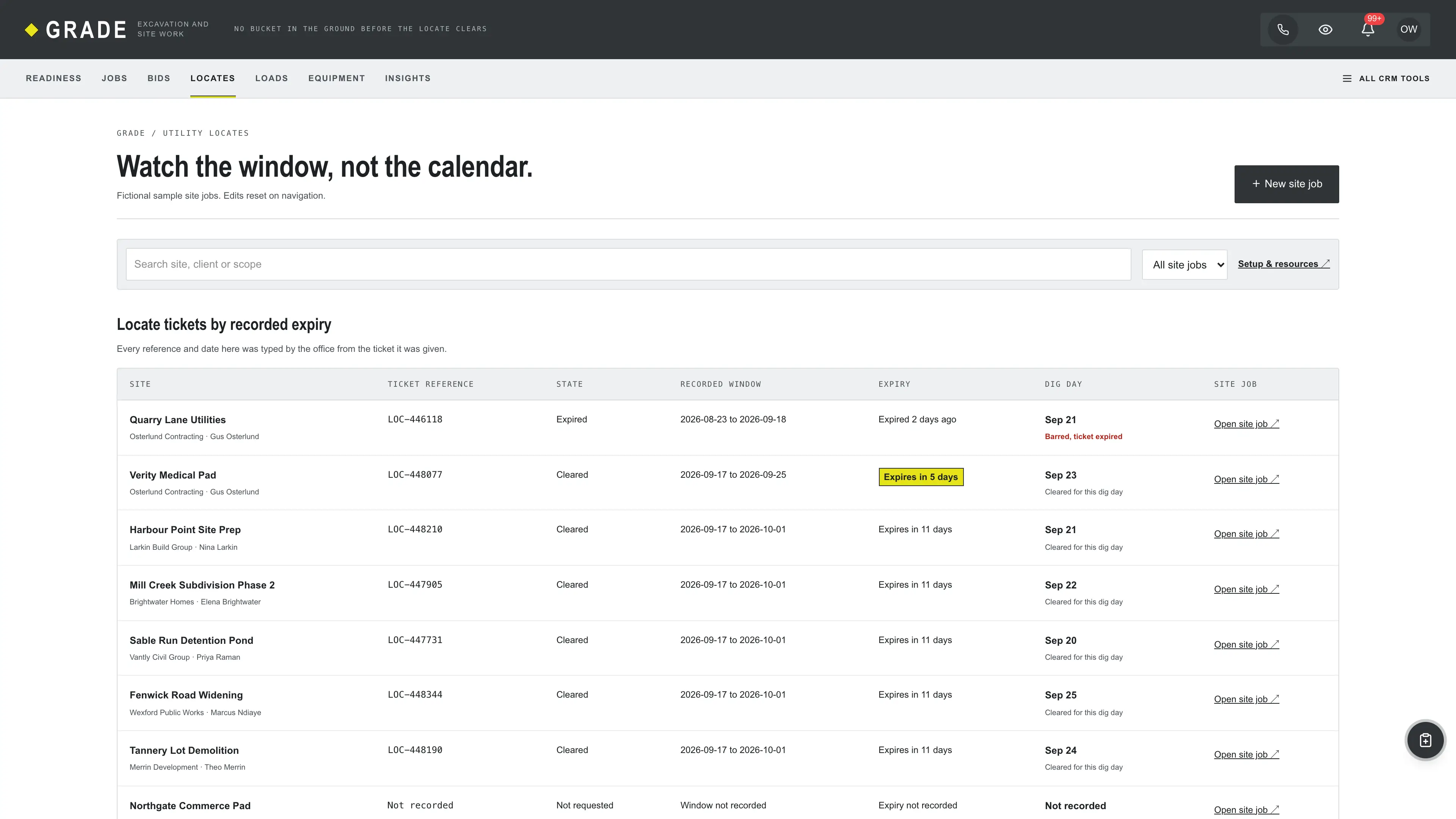Click the Sep 25 dig day cell

[1061, 695]
